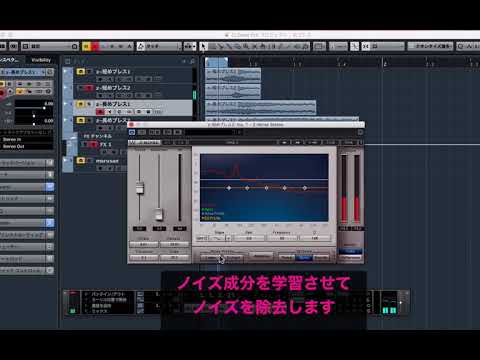Image resolution: width=480 pixels, height=360 pixels.
Task: Click the Save button in Waves toolbar
Action: click(x=348, y=143)
